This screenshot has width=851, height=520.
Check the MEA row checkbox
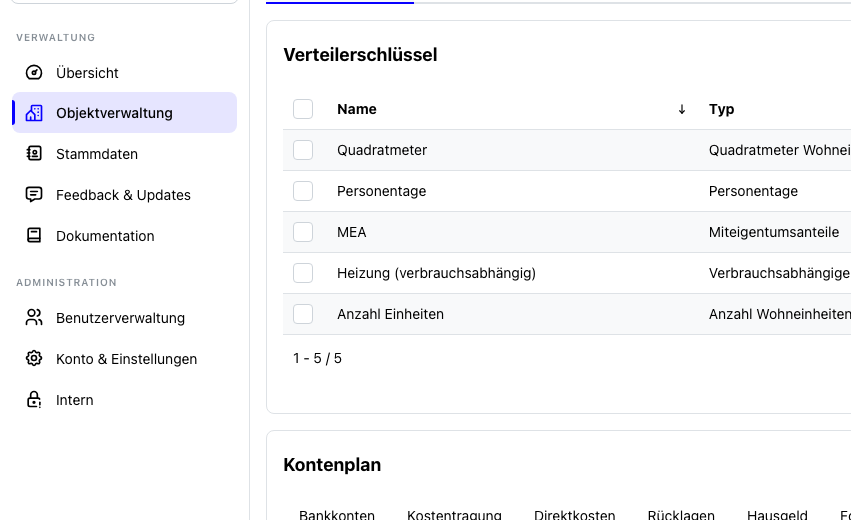click(x=303, y=232)
